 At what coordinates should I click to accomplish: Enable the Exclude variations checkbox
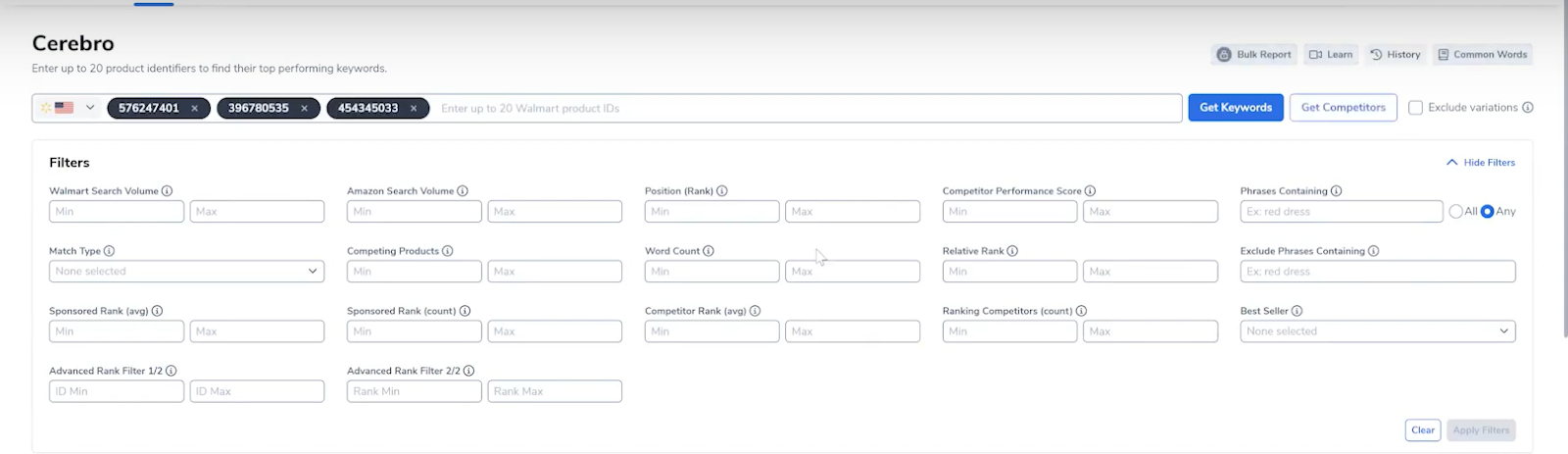[1415, 108]
